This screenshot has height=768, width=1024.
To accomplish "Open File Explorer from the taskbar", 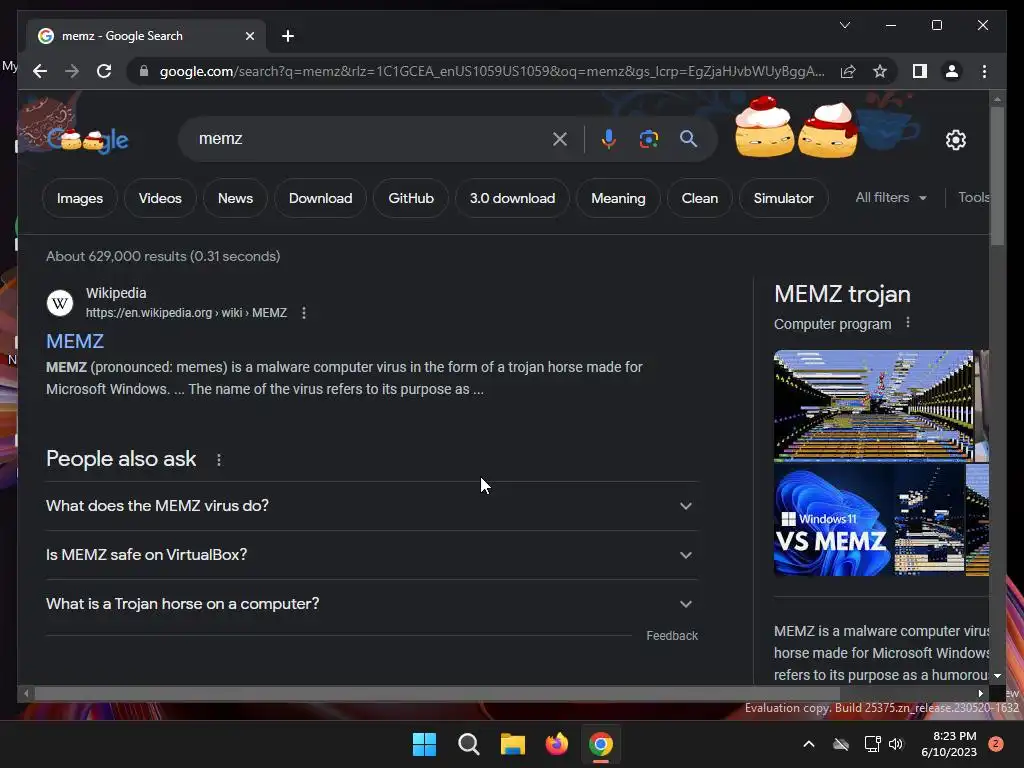I will (513, 744).
